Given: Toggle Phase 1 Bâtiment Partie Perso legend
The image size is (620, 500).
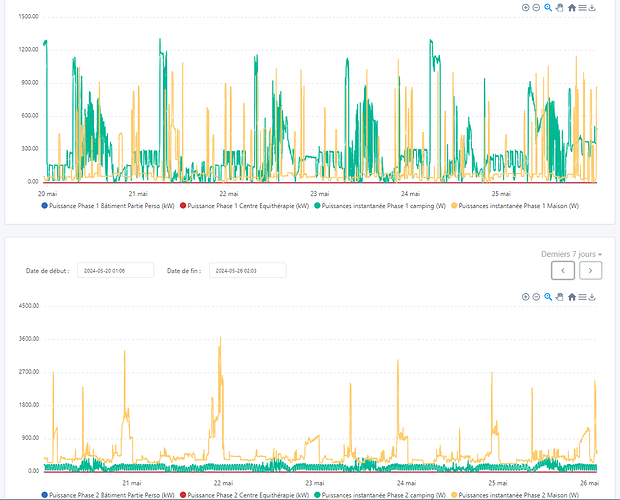Looking at the screenshot, I should [x=105, y=205].
